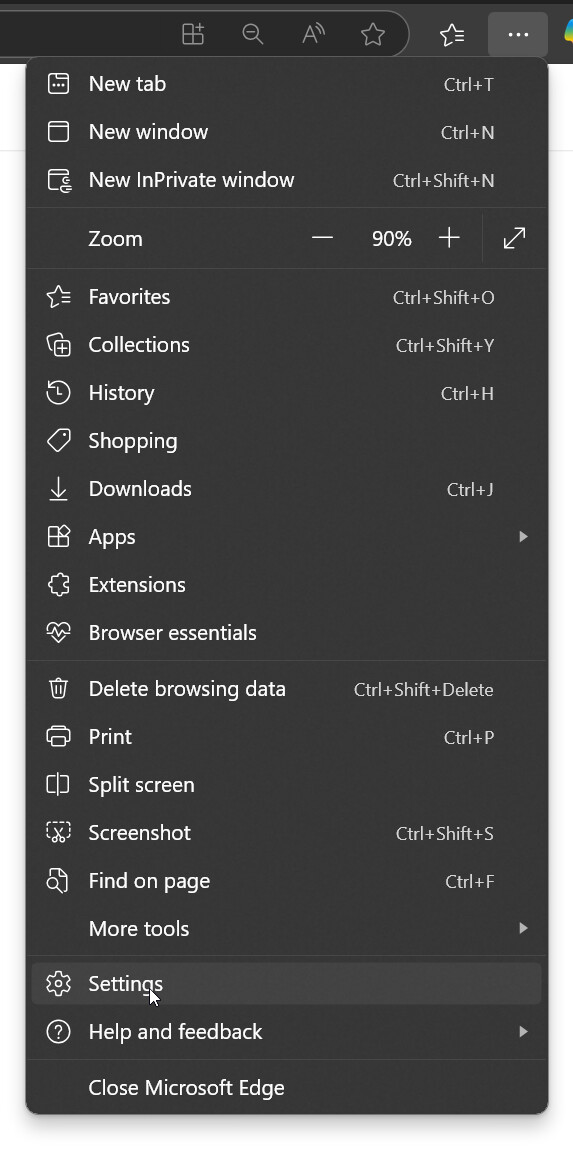Choose Delete browsing data
The width and height of the screenshot is (573, 1153).
click(287, 689)
